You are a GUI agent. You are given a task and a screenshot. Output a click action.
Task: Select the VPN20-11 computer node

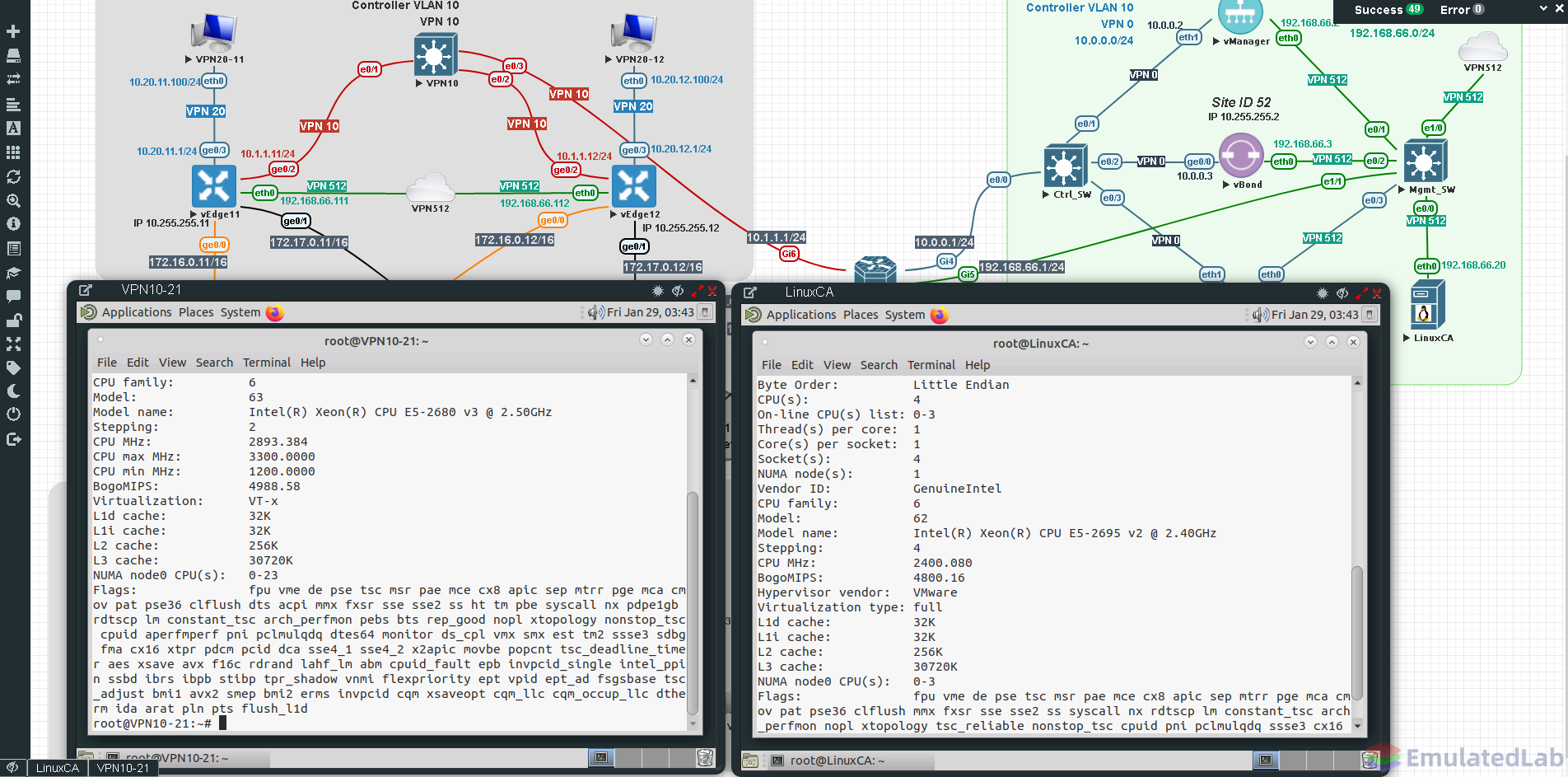tap(214, 33)
